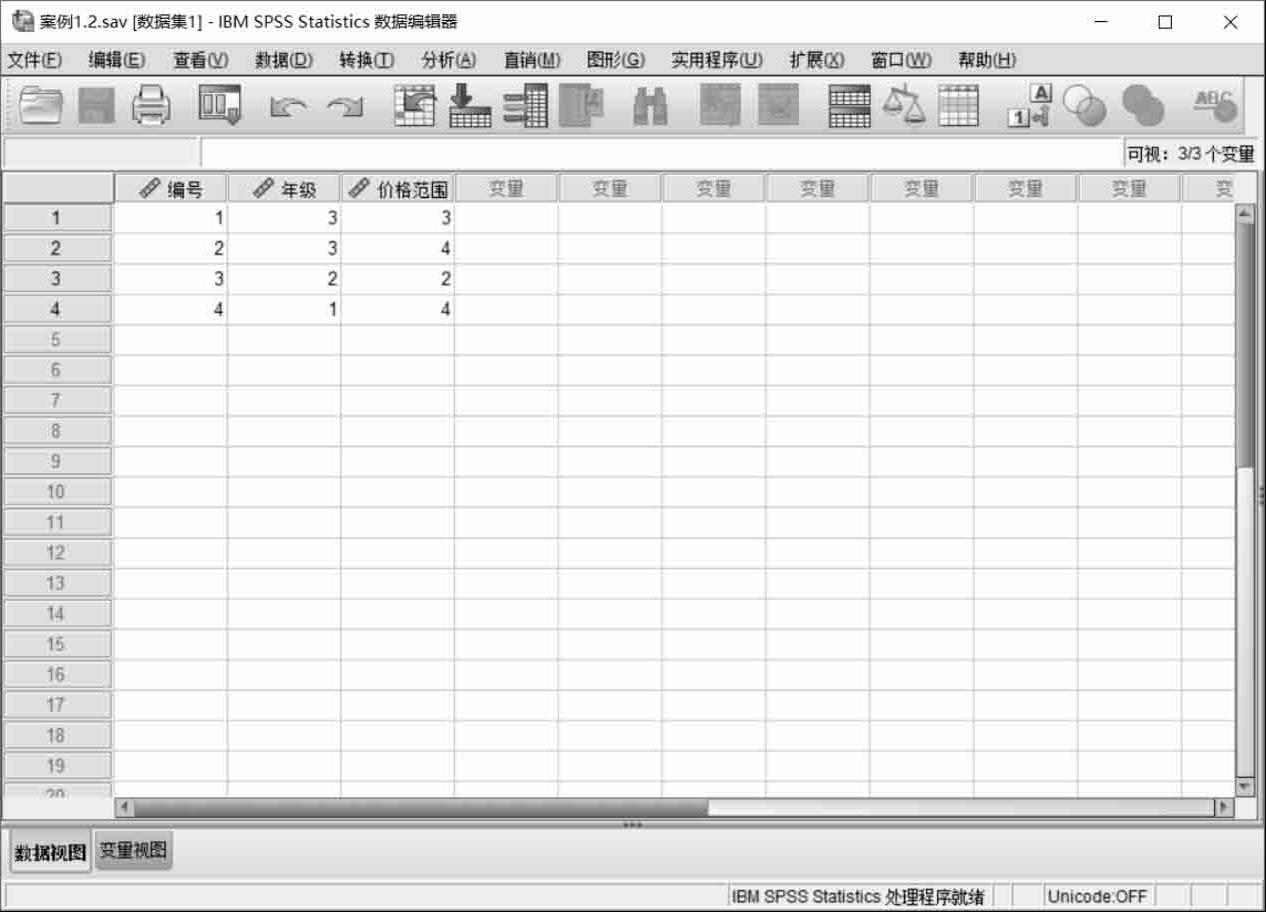Click 编号 cell in row 4
Viewport: 1266px width, 912px height.
point(171,310)
